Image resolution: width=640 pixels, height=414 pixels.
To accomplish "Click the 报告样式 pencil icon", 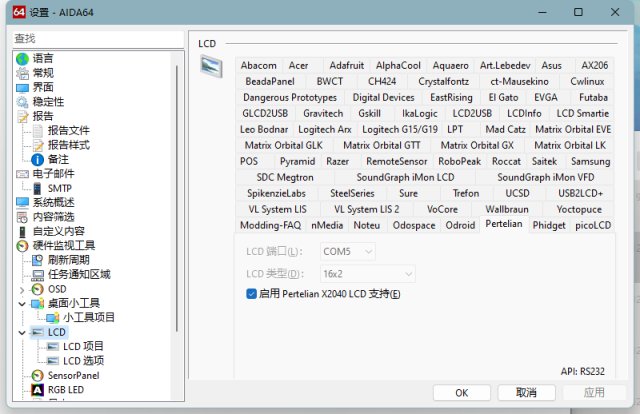I will pyautogui.click(x=38, y=145).
